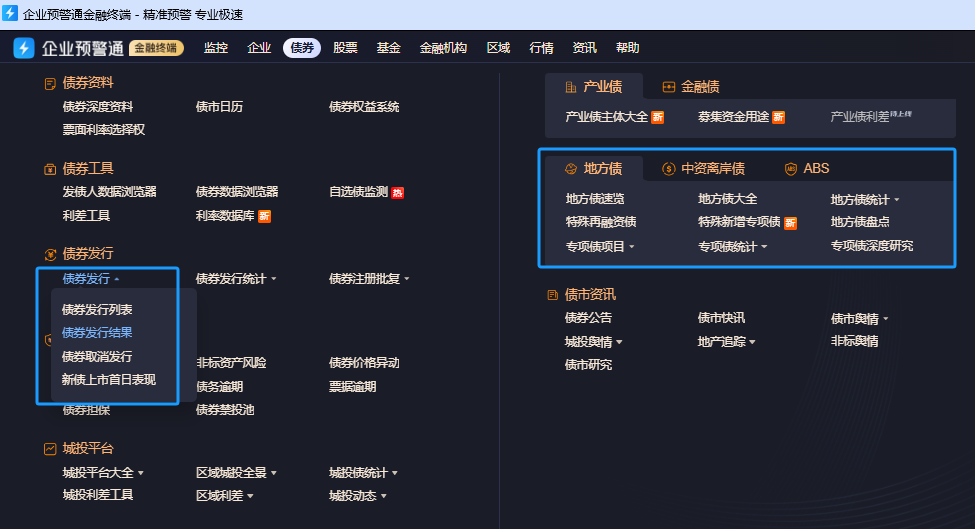Select 债券发行列表 from the submenu

97,310
